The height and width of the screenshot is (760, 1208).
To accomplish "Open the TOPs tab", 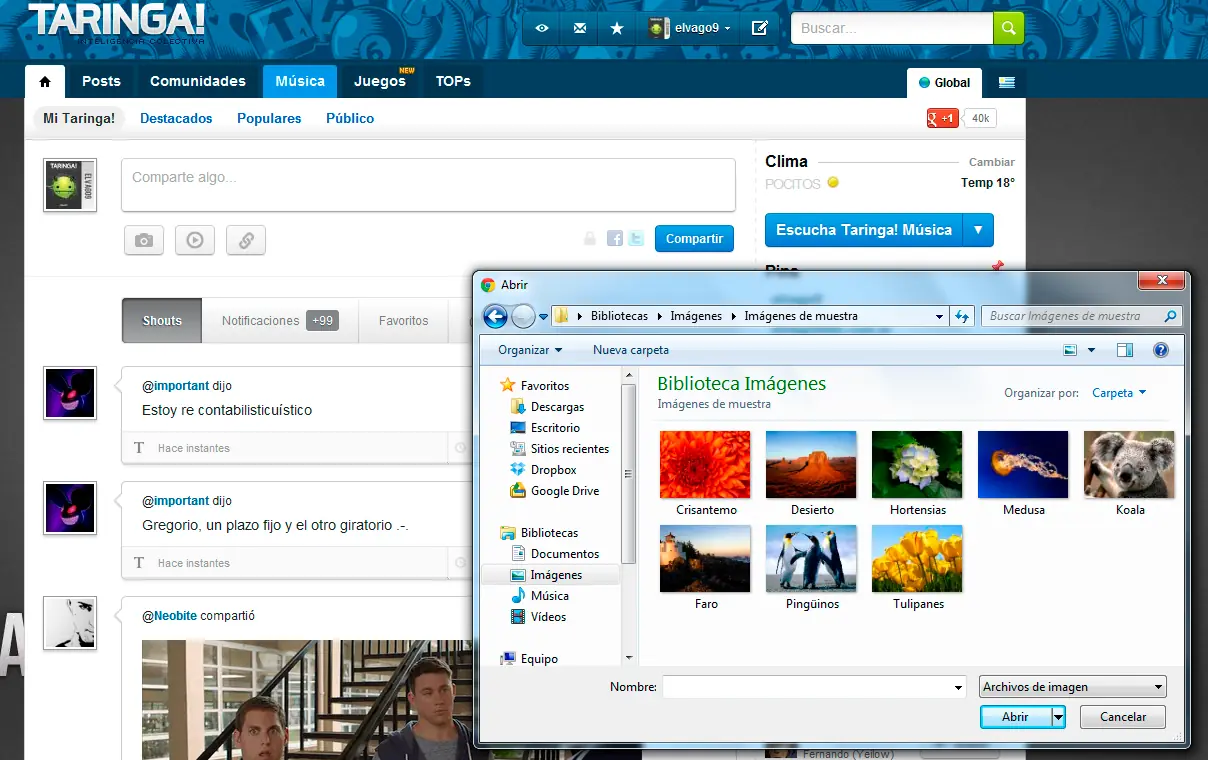I will 453,81.
